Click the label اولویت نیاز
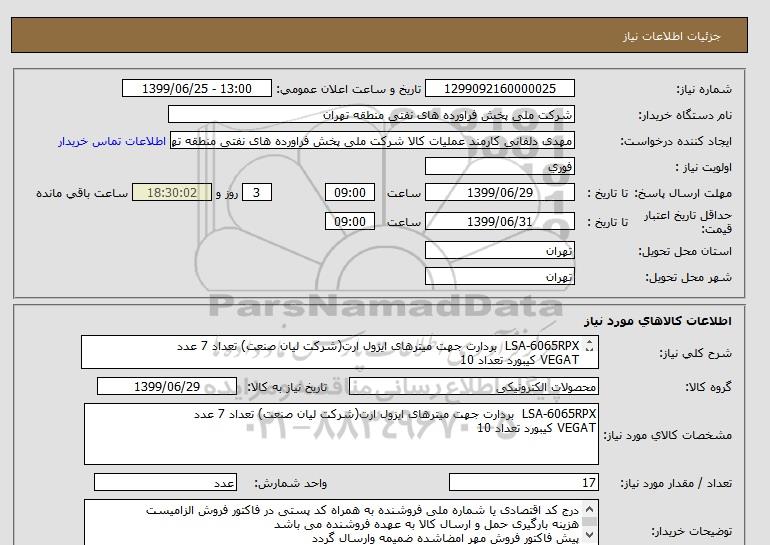The height and width of the screenshot is (545, 770). [x=704, y=167]
